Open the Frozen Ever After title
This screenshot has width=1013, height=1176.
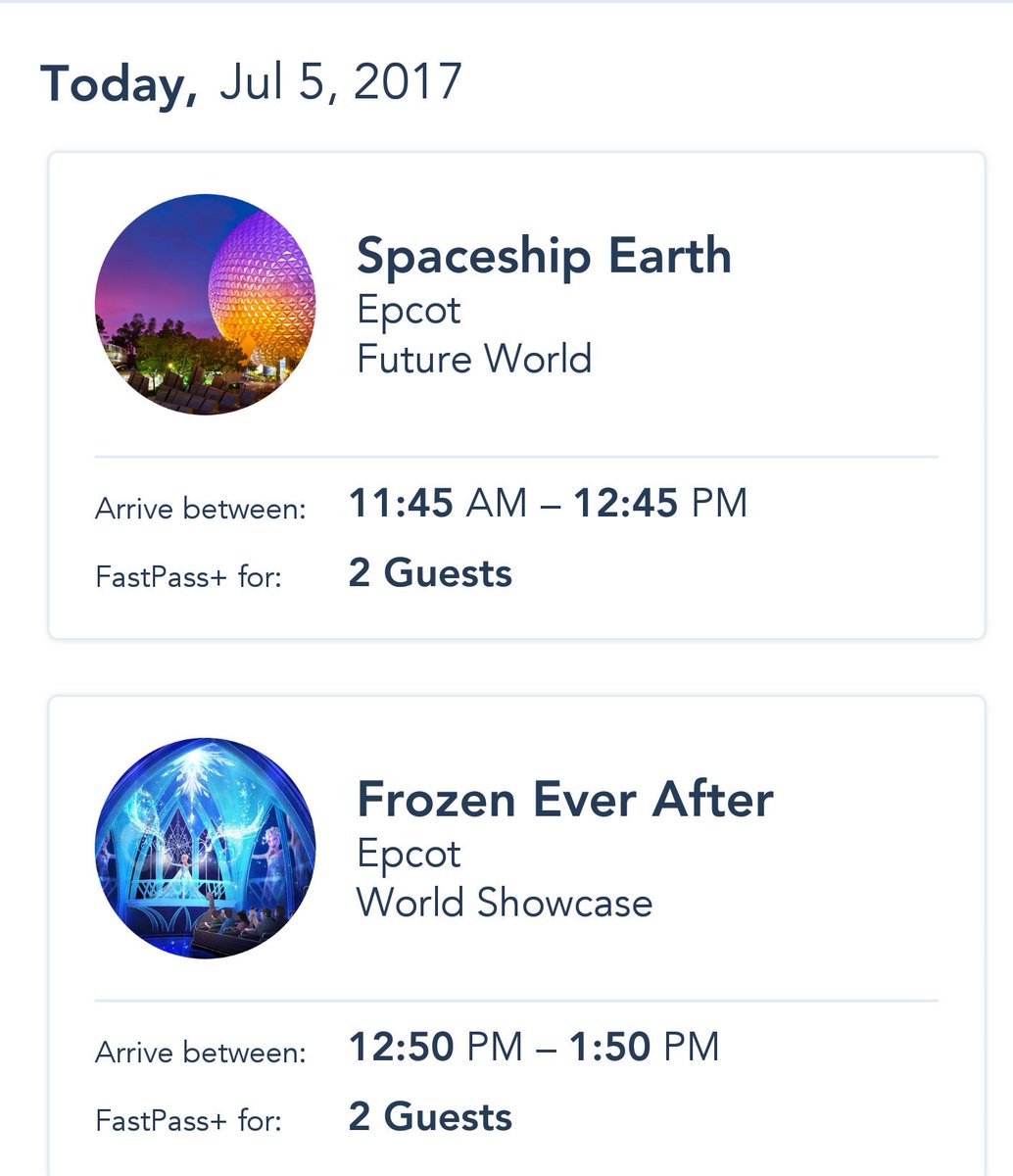click(x=564, y=800)
